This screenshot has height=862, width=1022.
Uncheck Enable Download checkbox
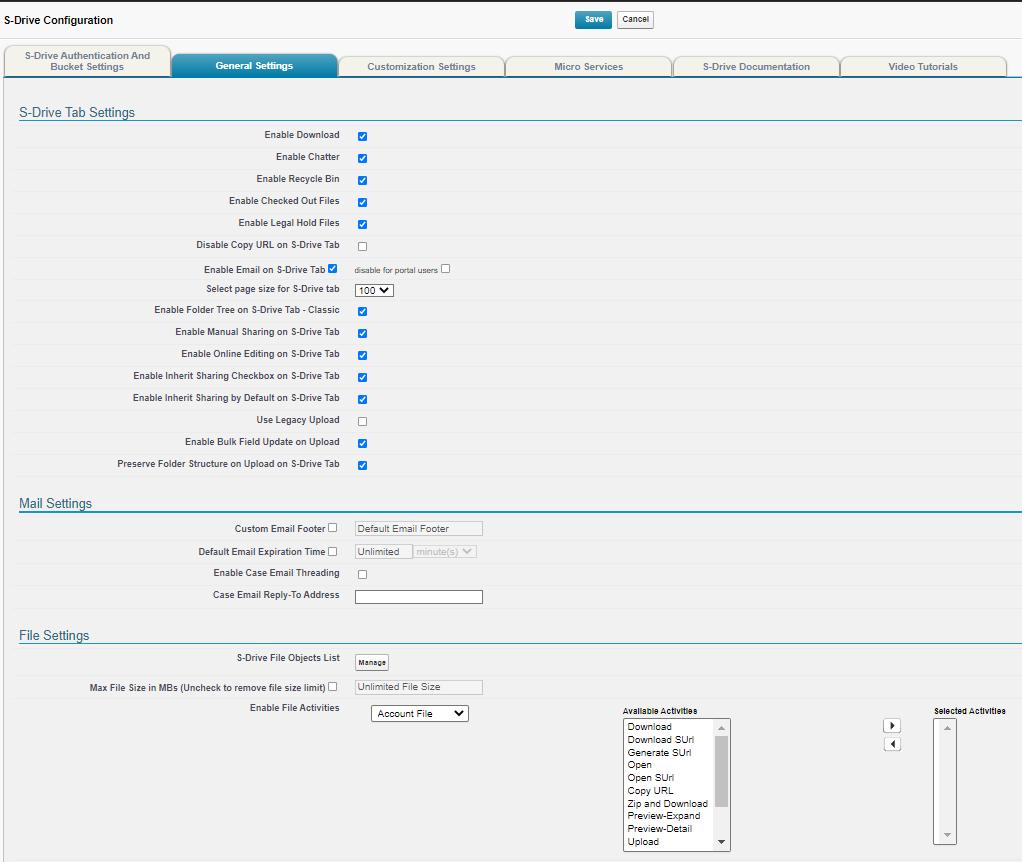(362, 136)
